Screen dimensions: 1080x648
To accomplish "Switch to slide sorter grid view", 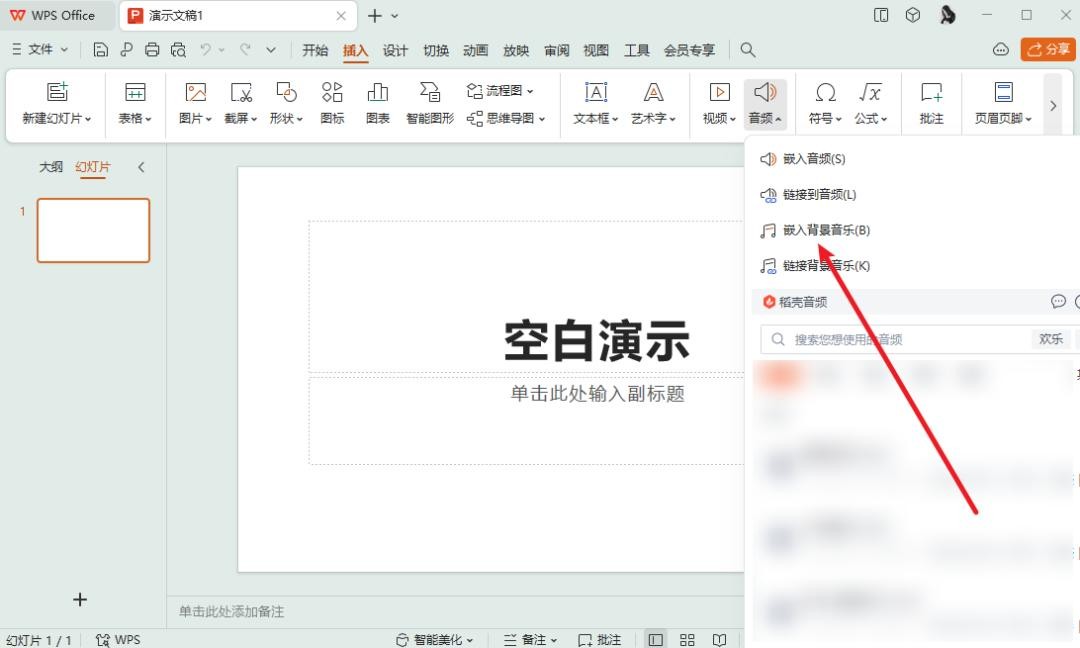I will click(687, 639).
